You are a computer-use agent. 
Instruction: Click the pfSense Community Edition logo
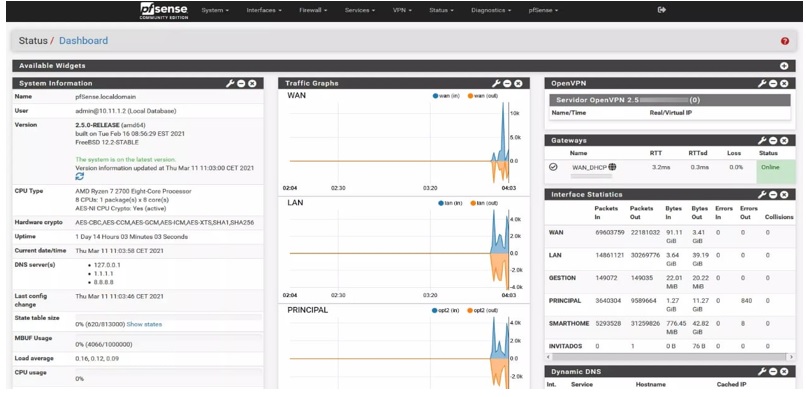pos(164,11)
